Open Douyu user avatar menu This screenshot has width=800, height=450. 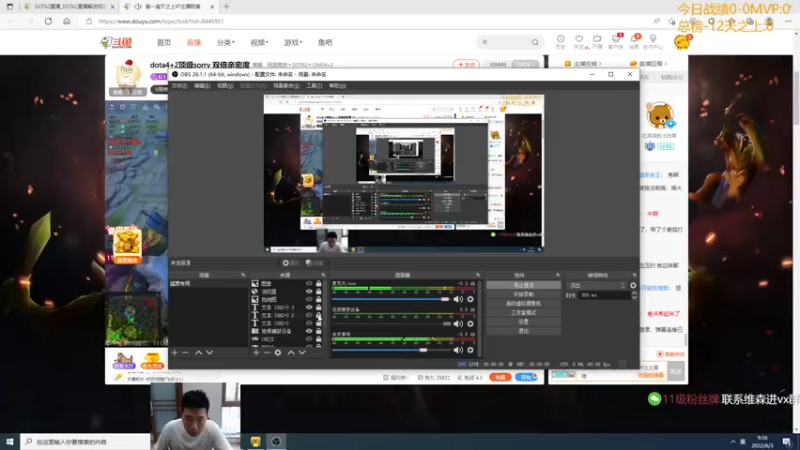point(681,42)
